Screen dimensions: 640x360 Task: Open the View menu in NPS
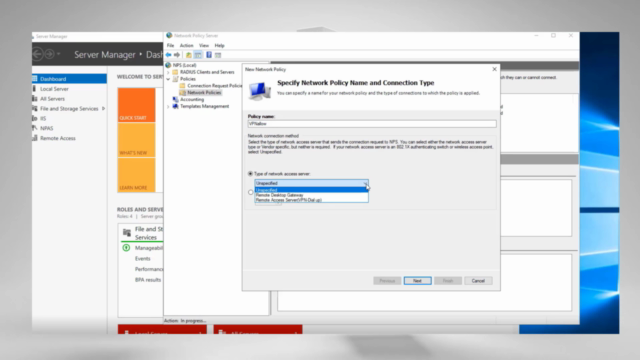pos(204,45)
